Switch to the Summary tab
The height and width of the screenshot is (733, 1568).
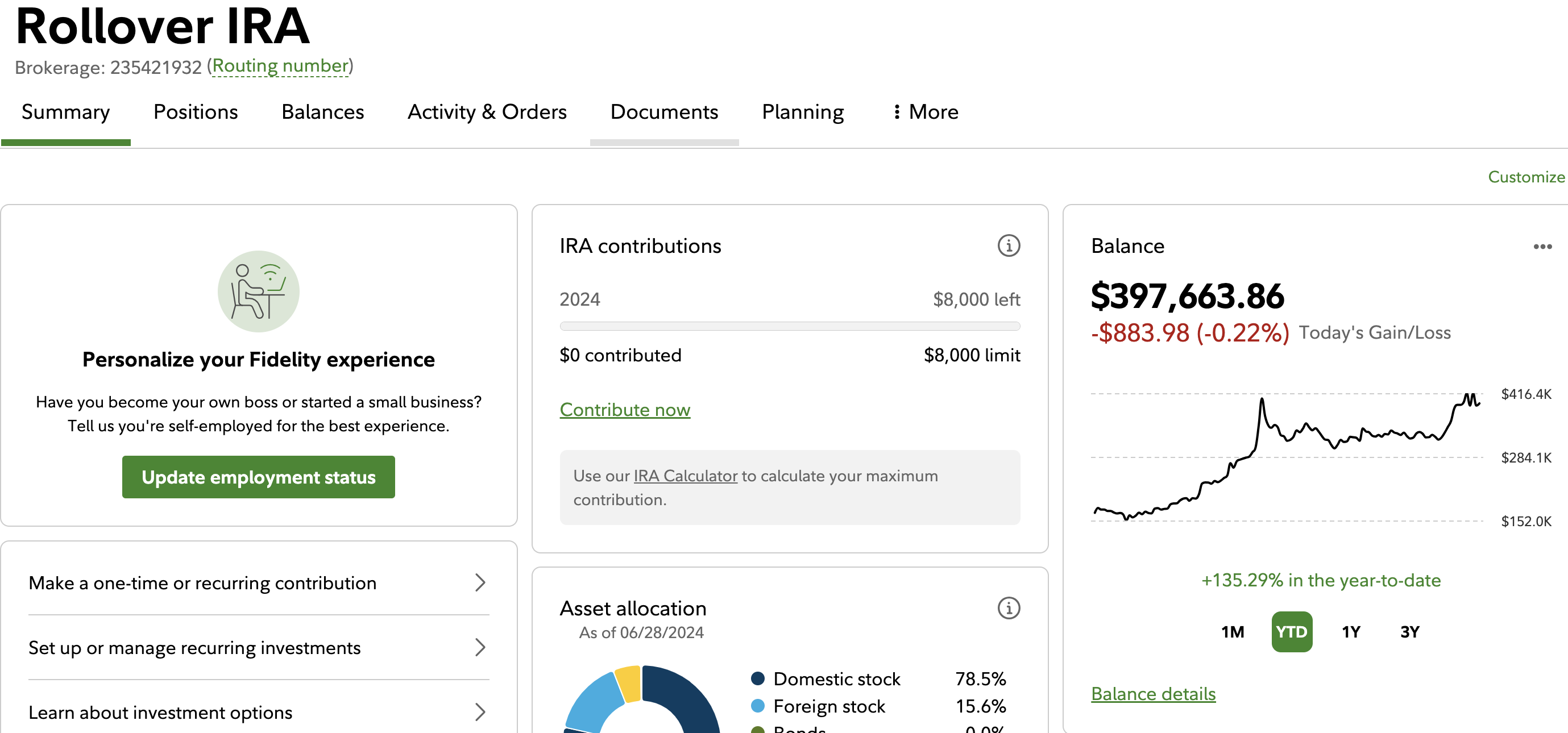(66, 112)
